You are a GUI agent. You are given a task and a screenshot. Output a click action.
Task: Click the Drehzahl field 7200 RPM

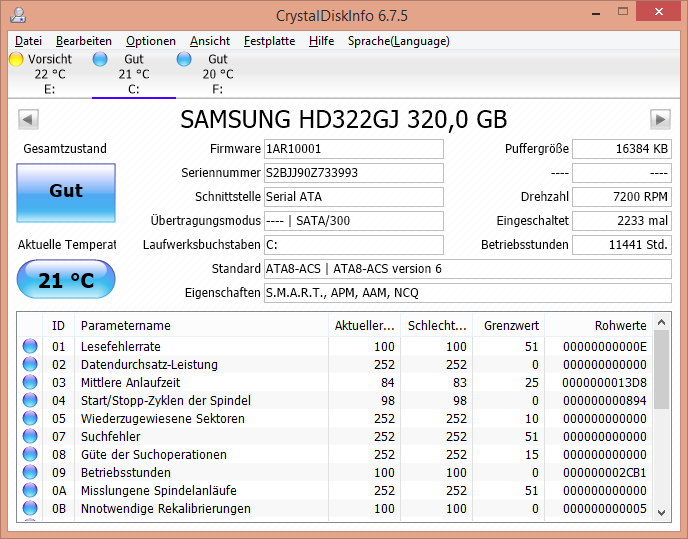pos(622,197)
